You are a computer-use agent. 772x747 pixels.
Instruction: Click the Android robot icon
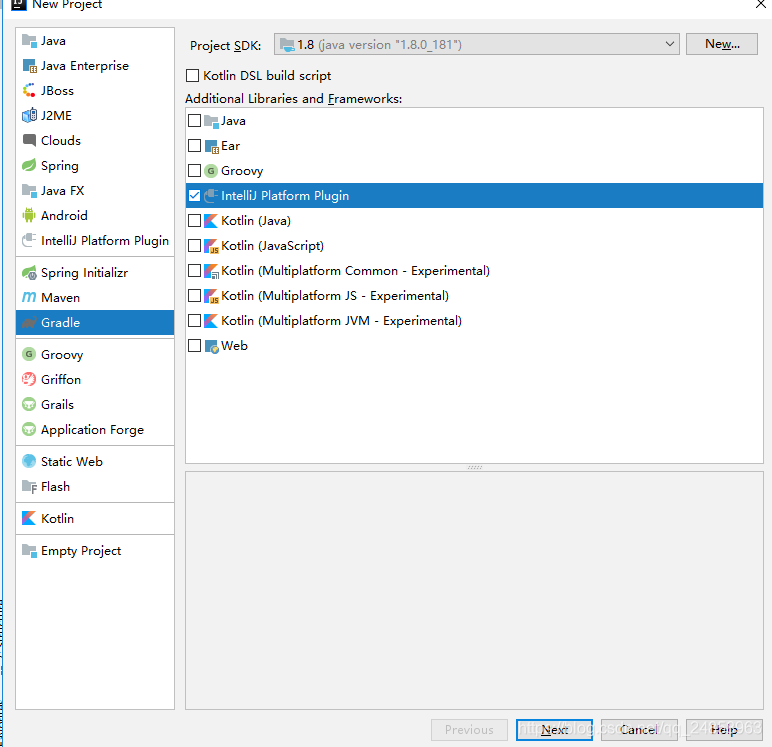click(30, 216)
